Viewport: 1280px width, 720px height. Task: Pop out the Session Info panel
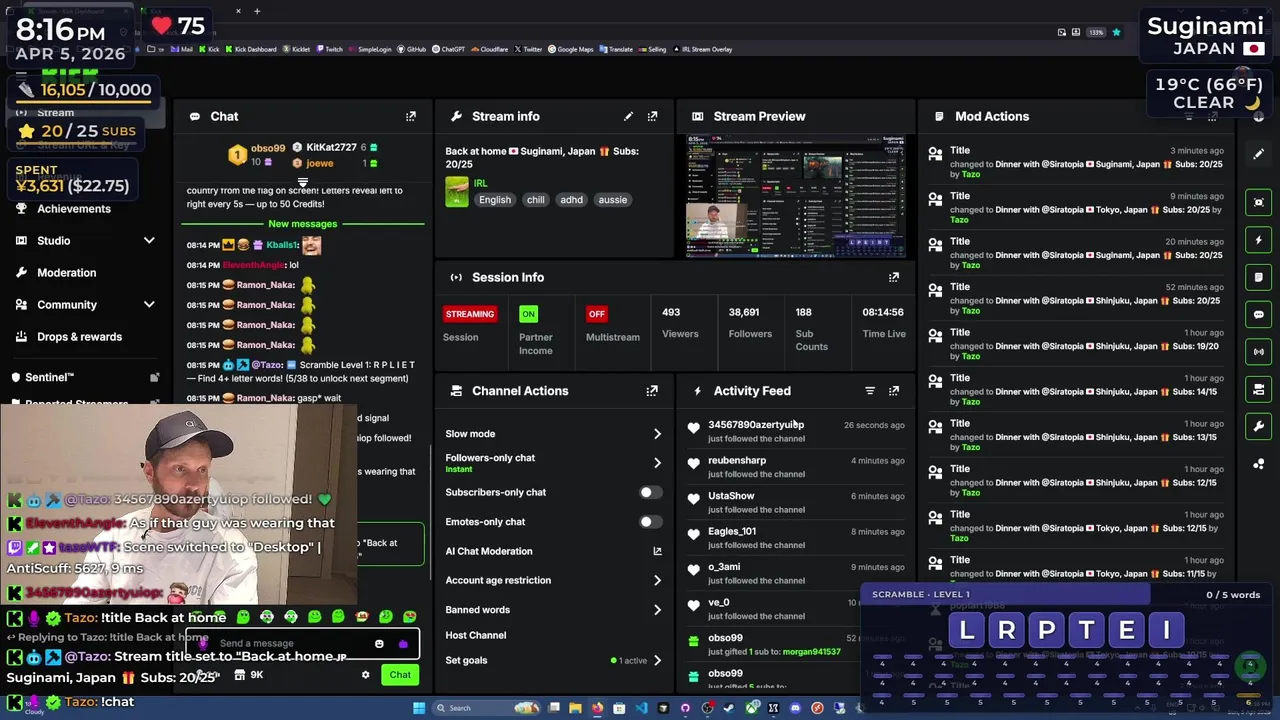(x=894, y=277)
